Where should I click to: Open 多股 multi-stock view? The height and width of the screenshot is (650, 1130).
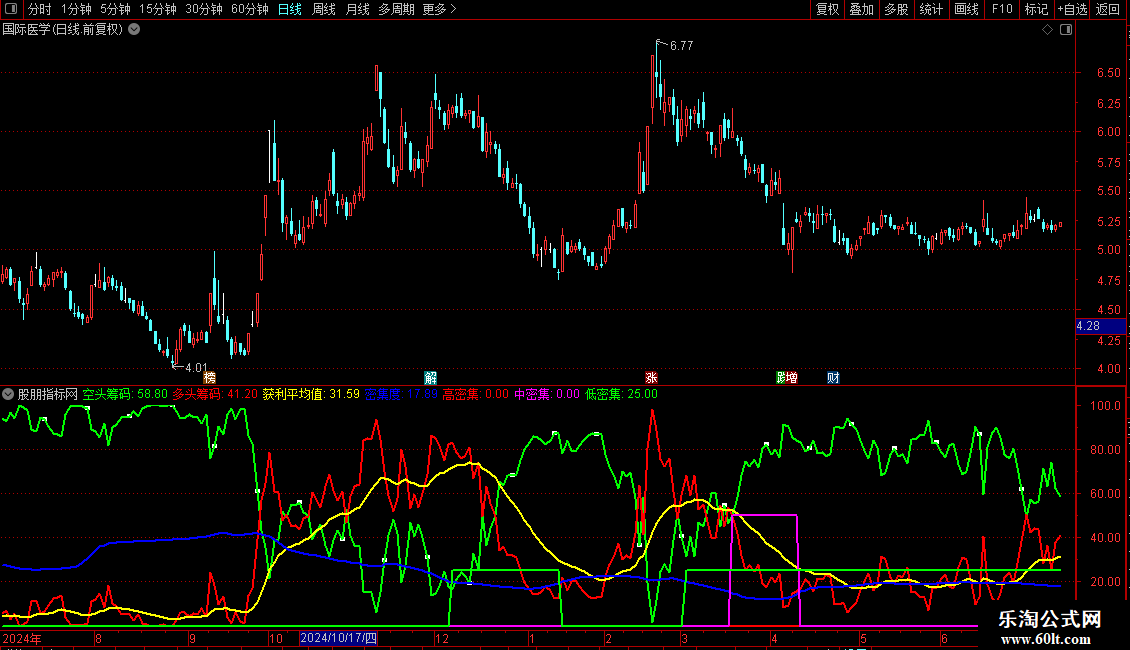[897, 9]
